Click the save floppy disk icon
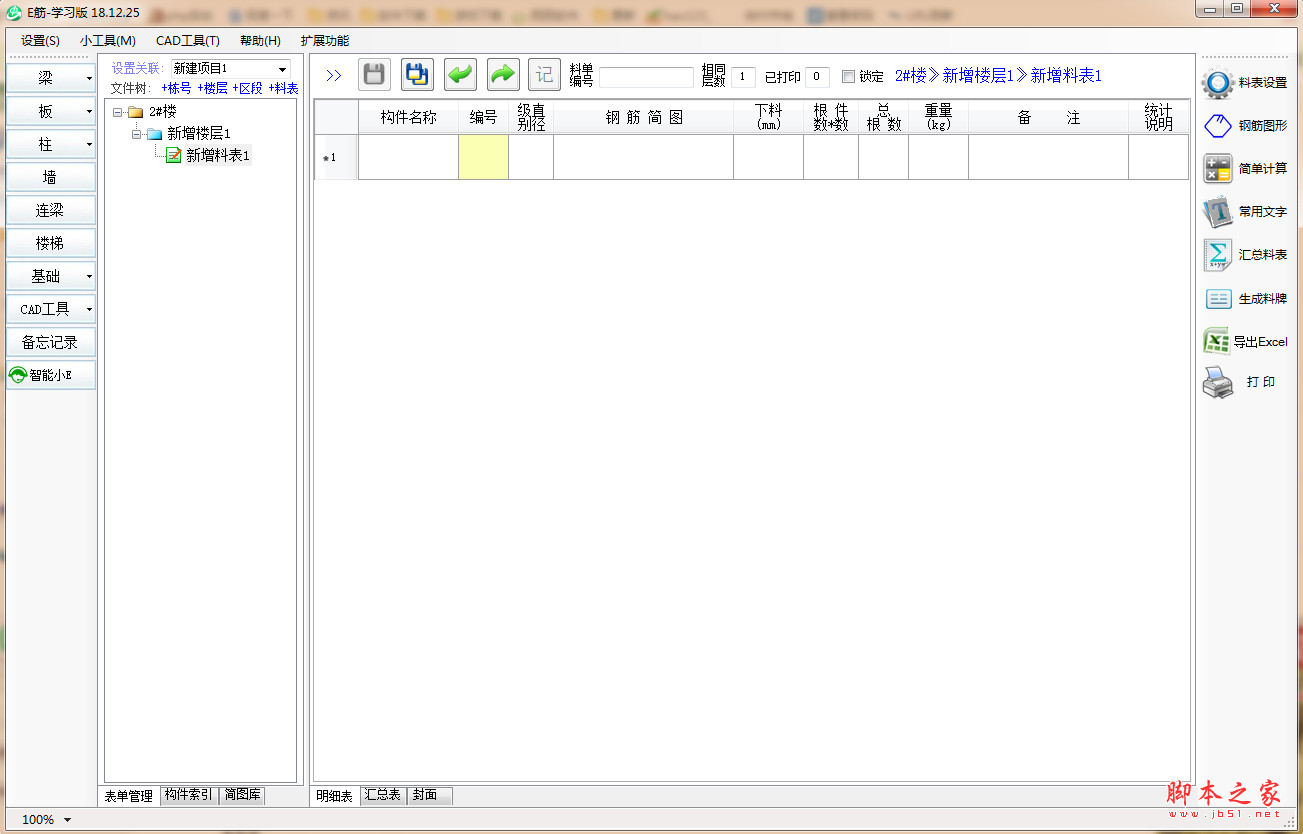The image size is (1303, 834). click(374, 75)
